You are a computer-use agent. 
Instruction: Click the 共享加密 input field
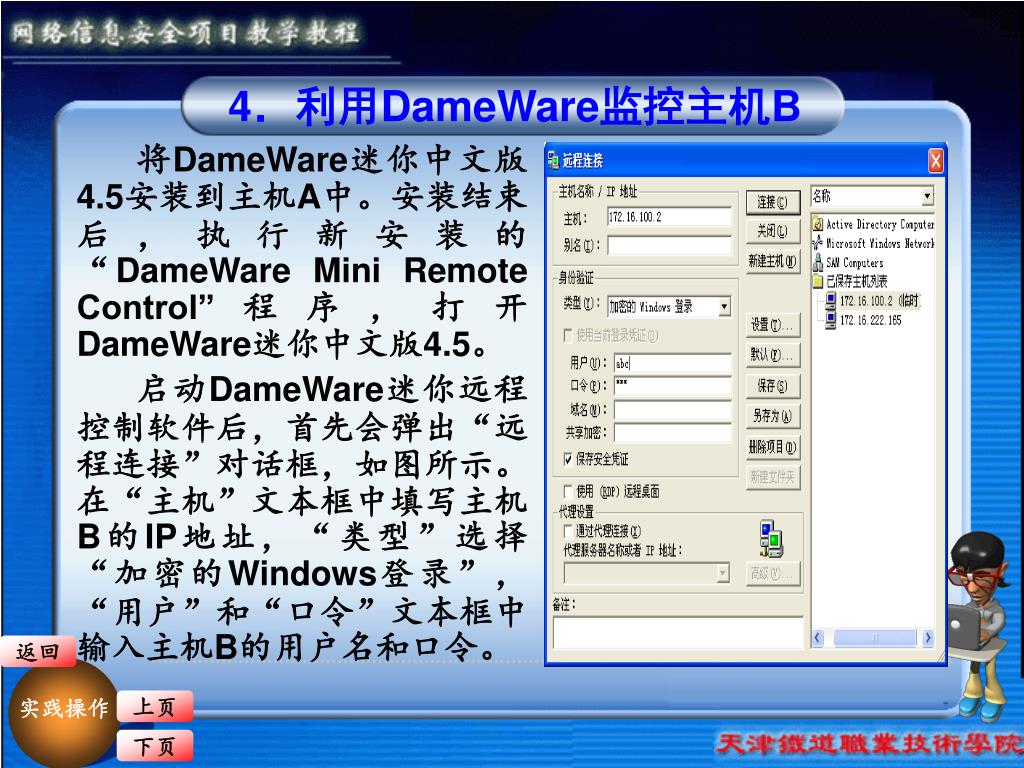[x=673, y=432]
